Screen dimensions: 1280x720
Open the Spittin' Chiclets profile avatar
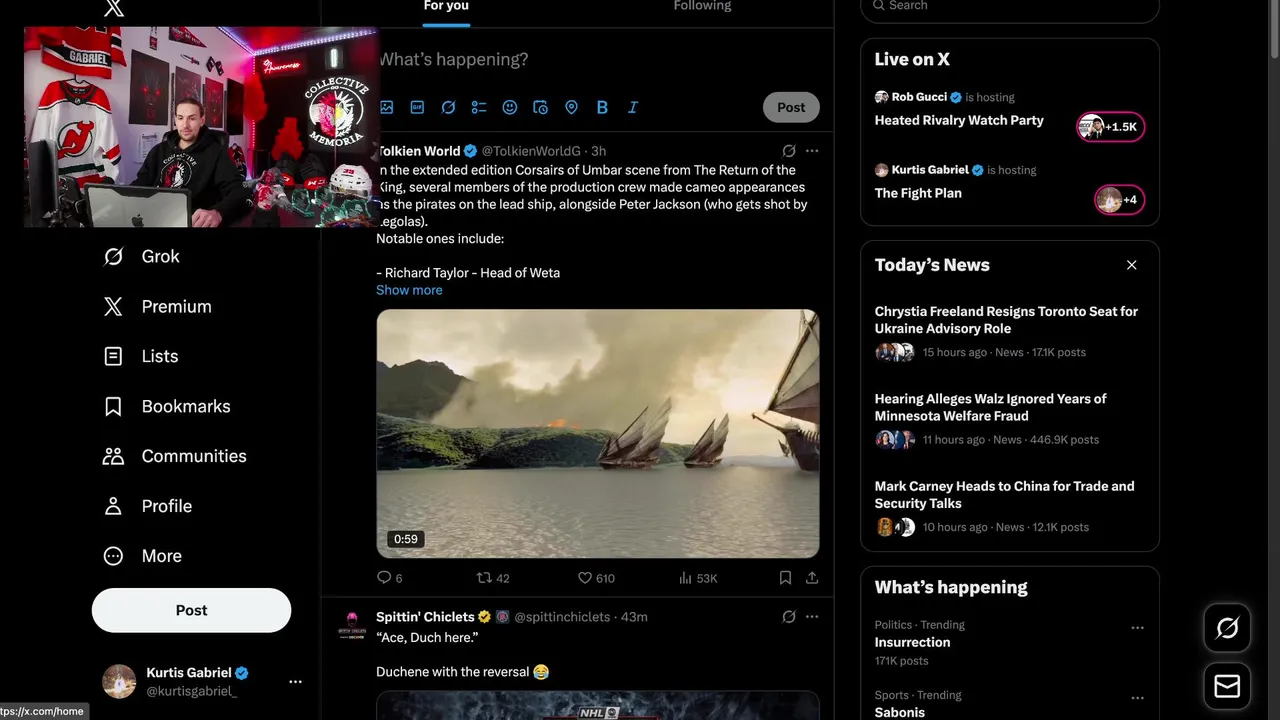[352, 625]
